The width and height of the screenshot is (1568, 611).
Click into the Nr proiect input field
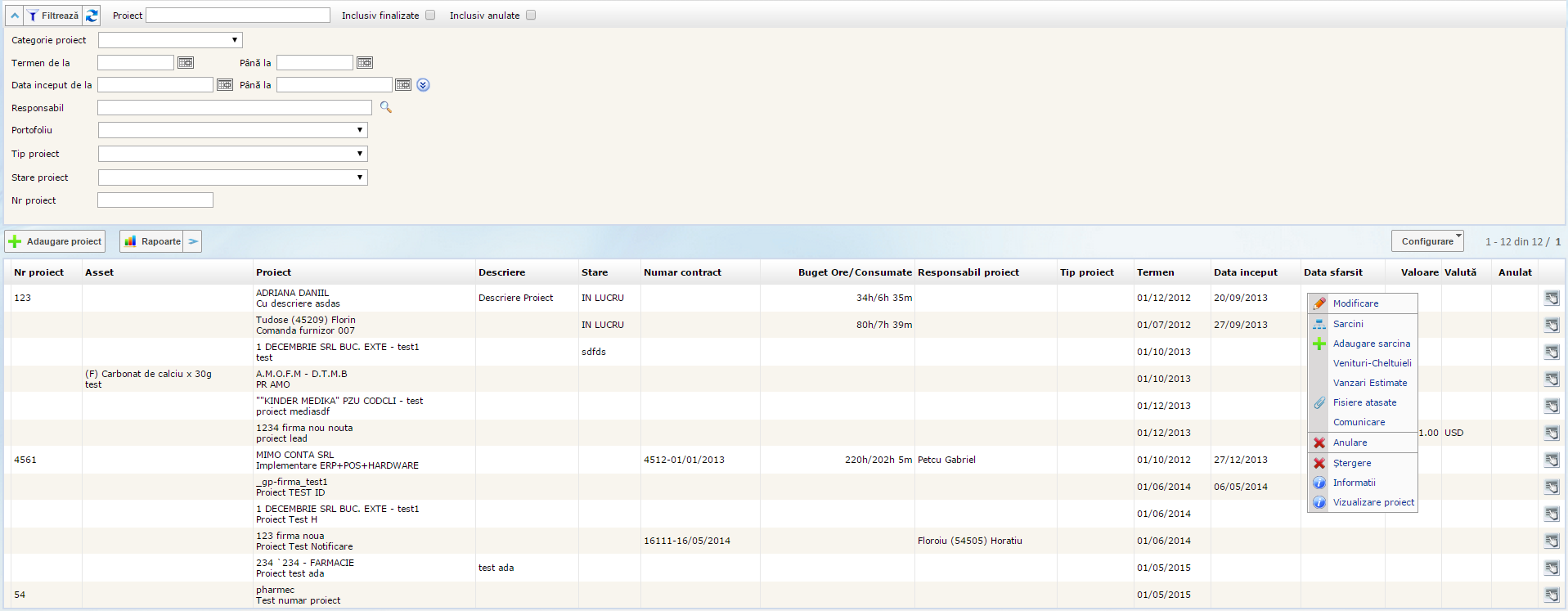pos(155,200)
